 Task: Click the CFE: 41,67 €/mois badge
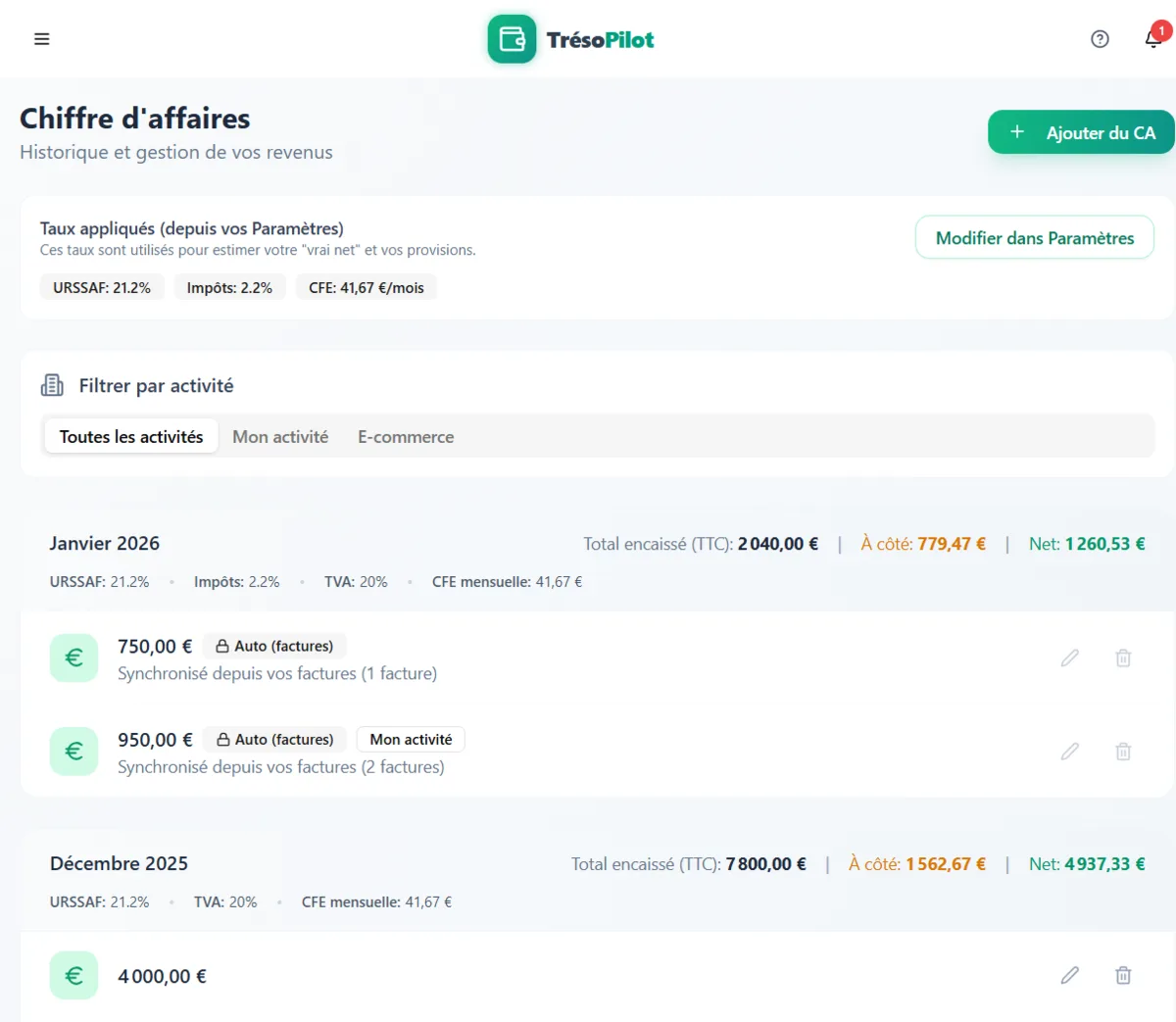366,288
